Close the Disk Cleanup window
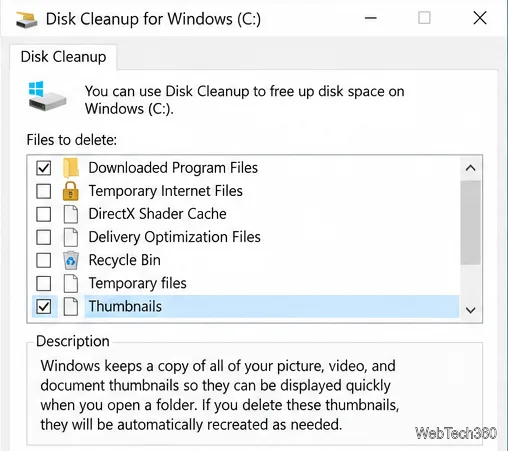Viewport: 508px width, 451px height. [x=480, y=18]
